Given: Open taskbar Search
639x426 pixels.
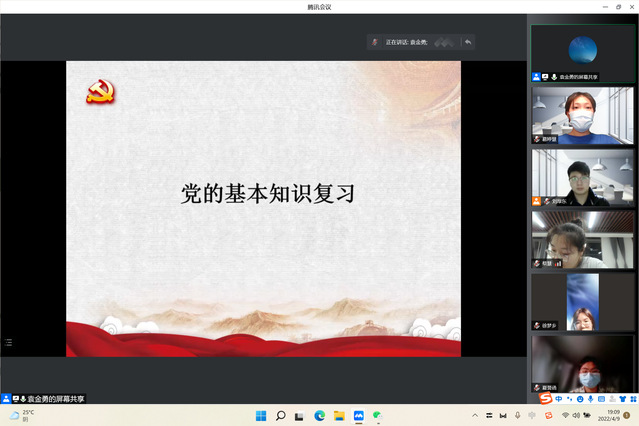Looking at the screenshot, I should pos(280,416).
